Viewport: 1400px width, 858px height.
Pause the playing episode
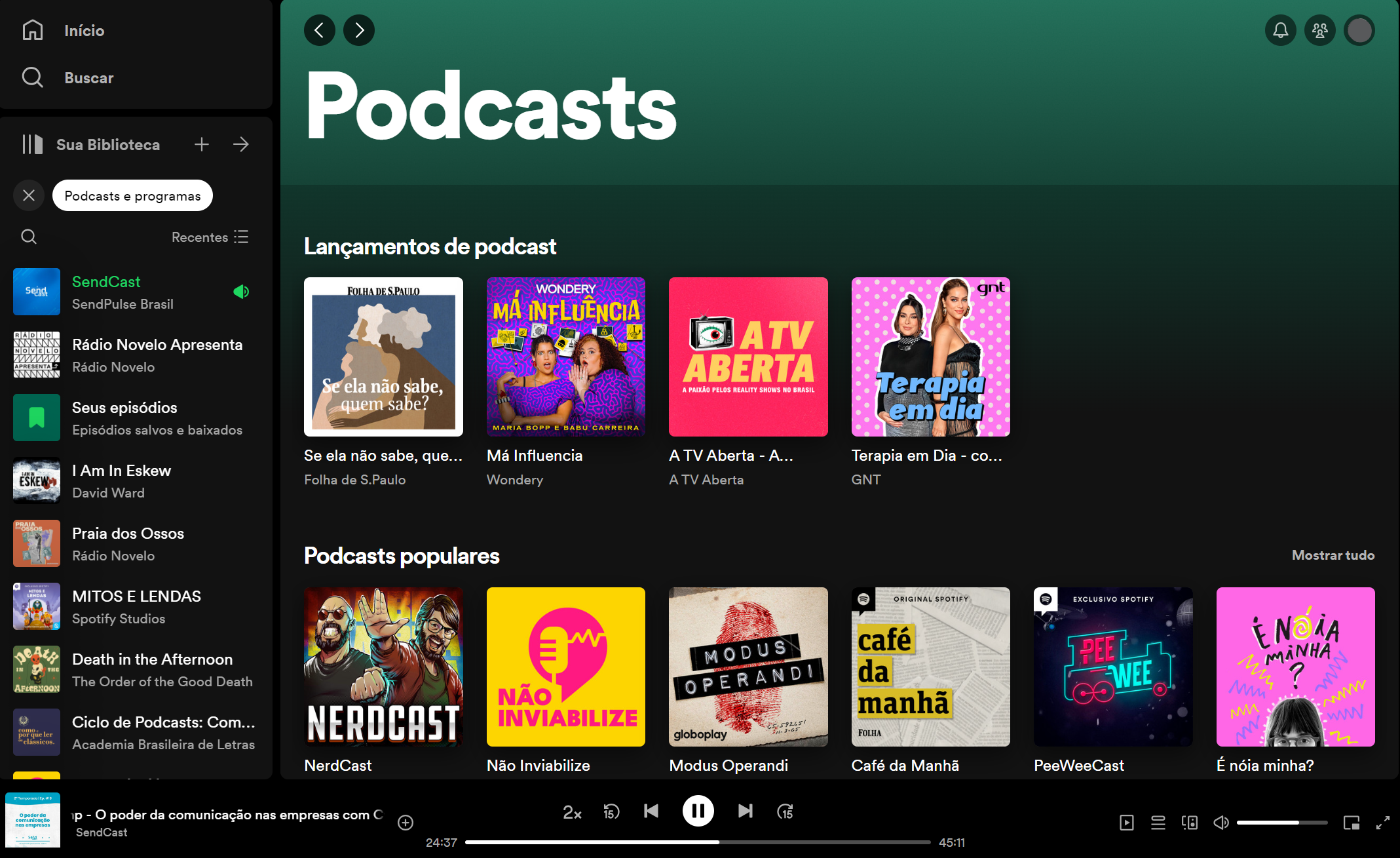pos(698,811)
